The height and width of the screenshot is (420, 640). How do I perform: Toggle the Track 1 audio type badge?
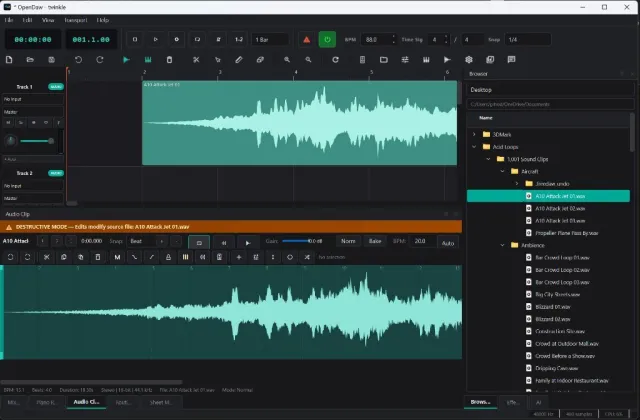pyautogui.click(x=56, y=87)
